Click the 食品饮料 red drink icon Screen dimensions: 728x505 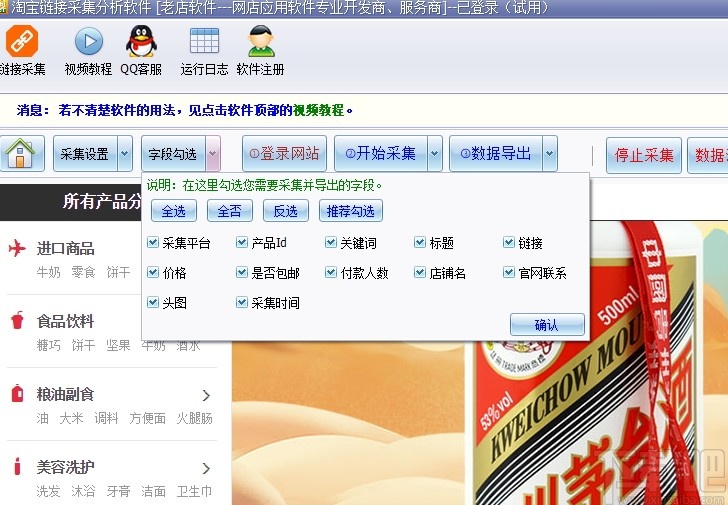pos(17,320)
